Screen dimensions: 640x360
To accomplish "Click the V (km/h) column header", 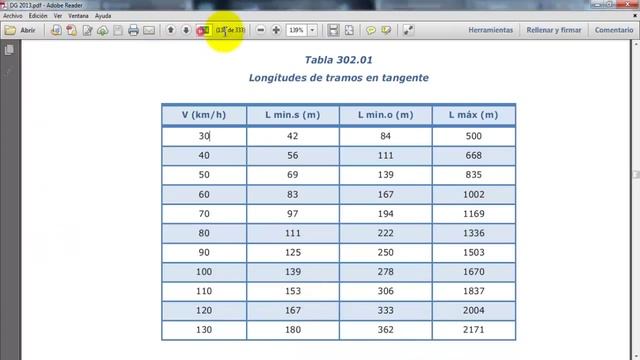I will 204,115.
